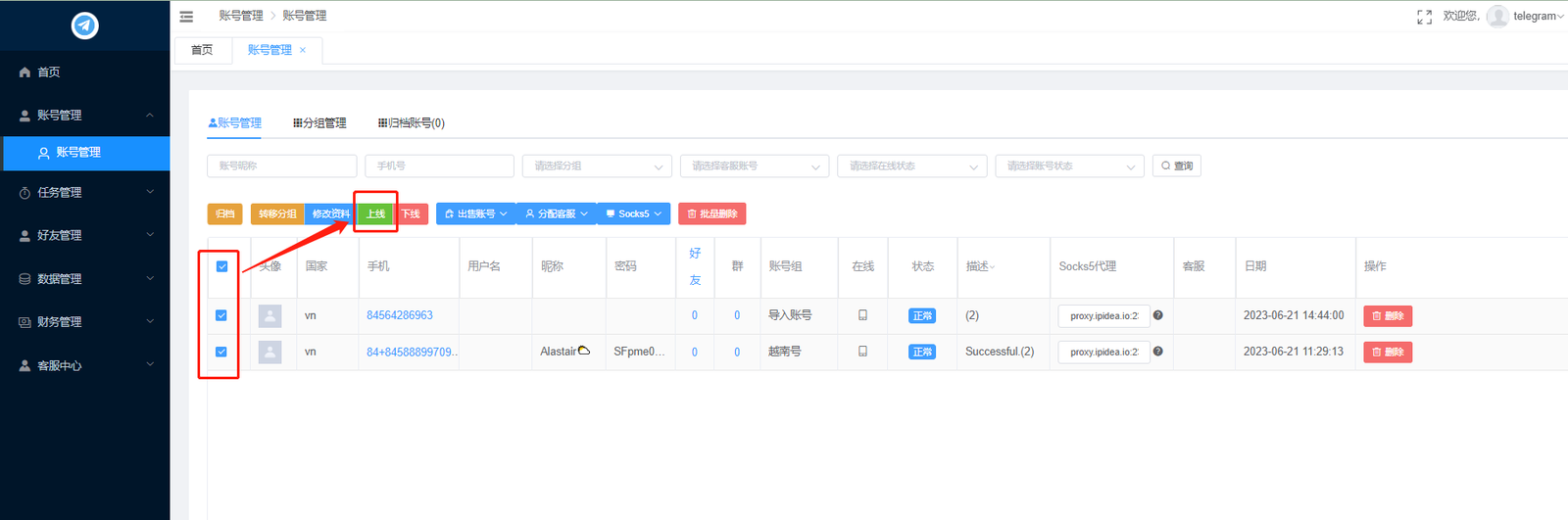Enter fullscreen using the expand icon
Image resolution: width=1568 pixels, height=520 pixels.
(1424, 17)
